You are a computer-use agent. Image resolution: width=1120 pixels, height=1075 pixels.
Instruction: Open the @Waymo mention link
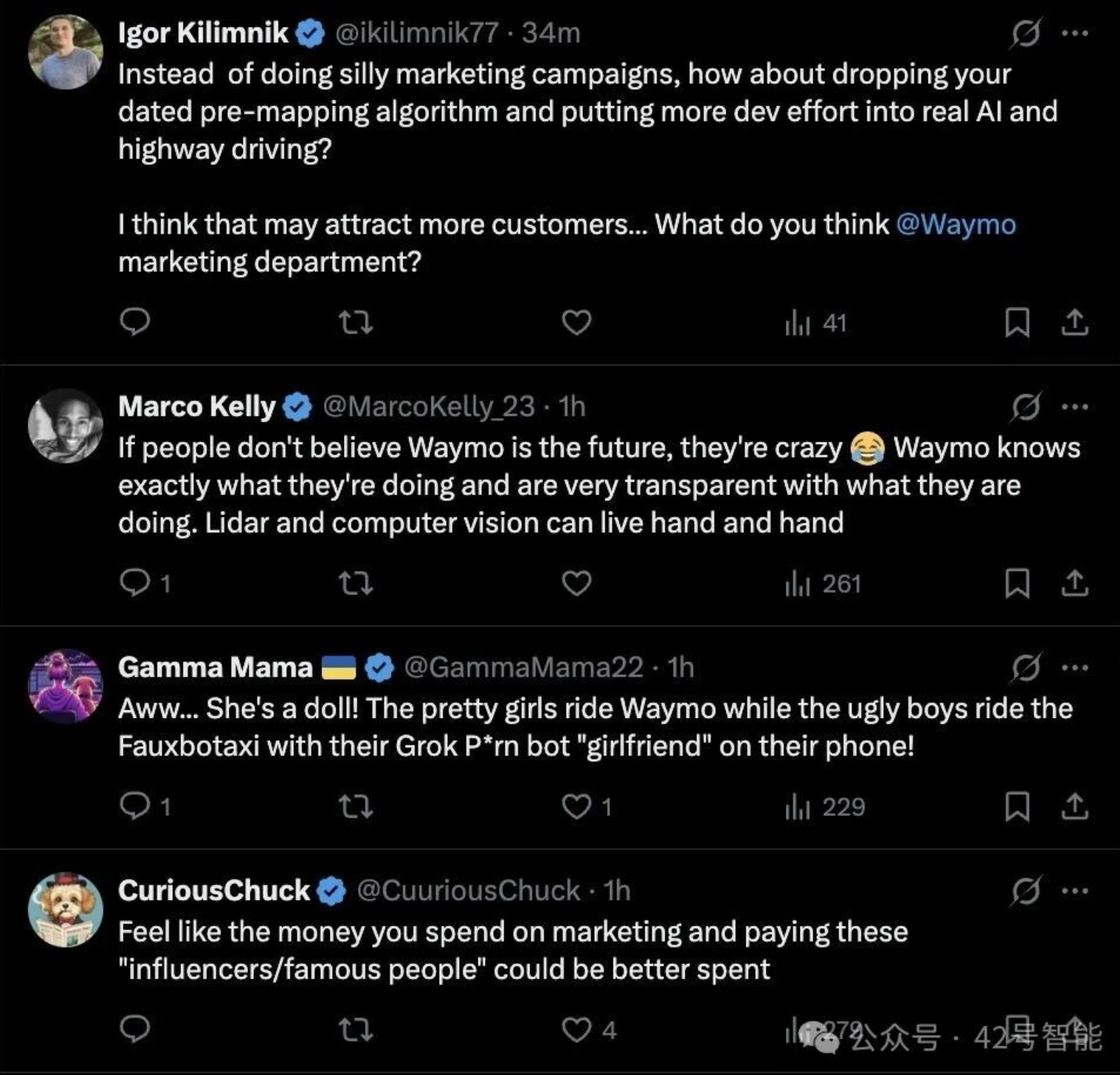pos(956,224)
